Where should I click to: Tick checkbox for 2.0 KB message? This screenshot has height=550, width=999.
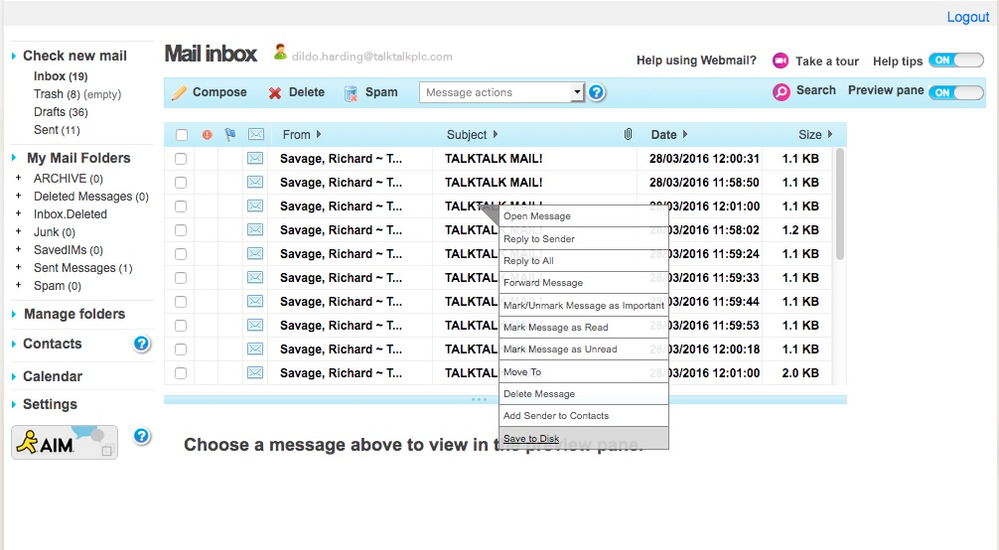(x=181, y=373)
